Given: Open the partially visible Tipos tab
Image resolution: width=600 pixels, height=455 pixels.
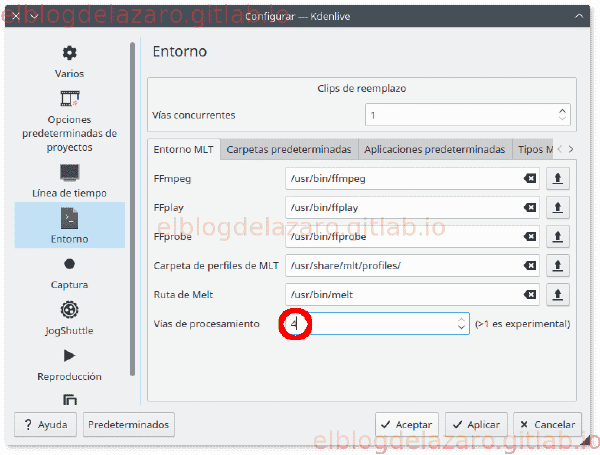Looking at the screenshot, I should coord(535,149).
